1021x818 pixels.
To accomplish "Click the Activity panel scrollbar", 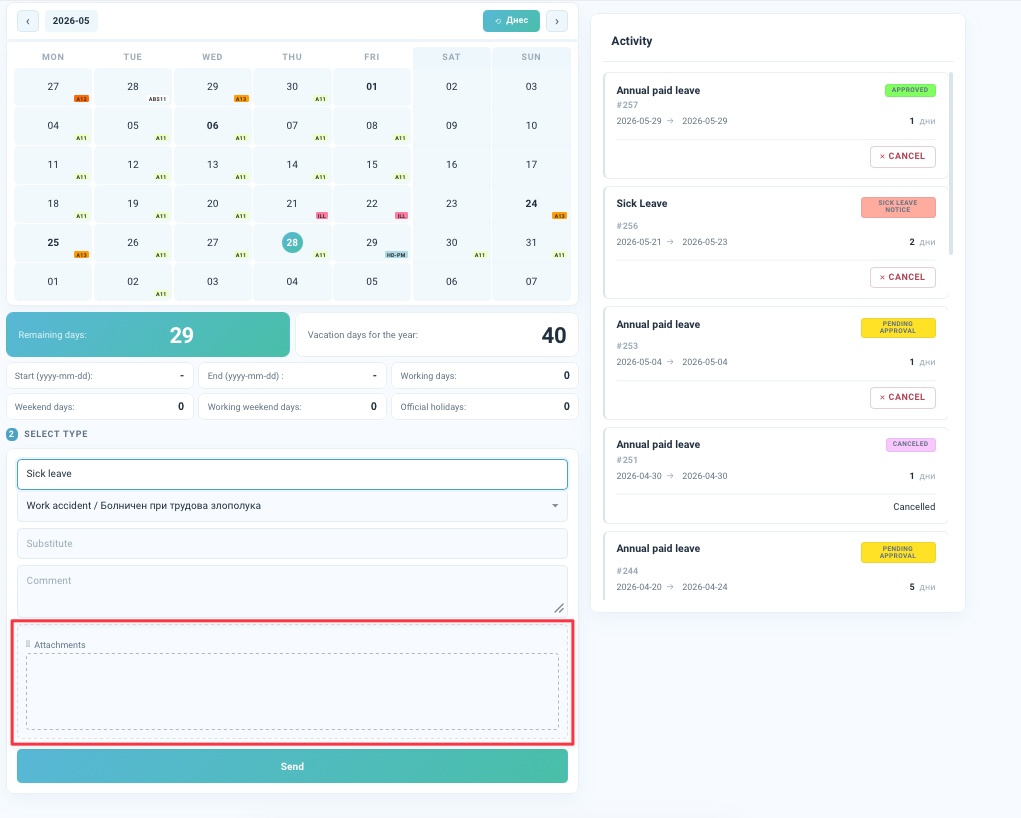I will (x=951, y=163).
